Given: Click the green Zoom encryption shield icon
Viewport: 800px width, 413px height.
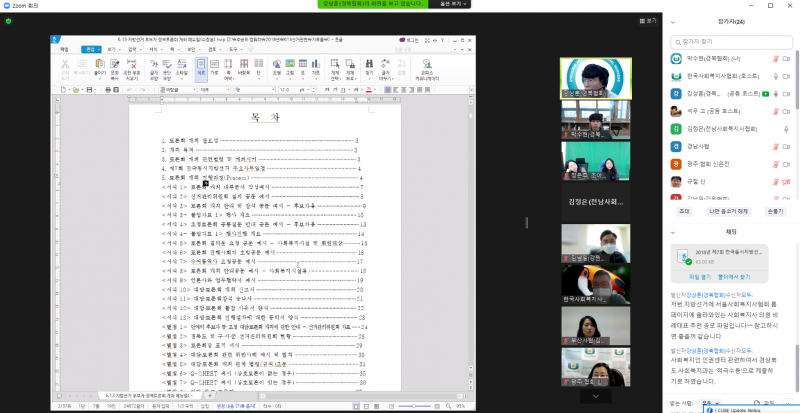Looking at the screenshot, I should (8, 21).
